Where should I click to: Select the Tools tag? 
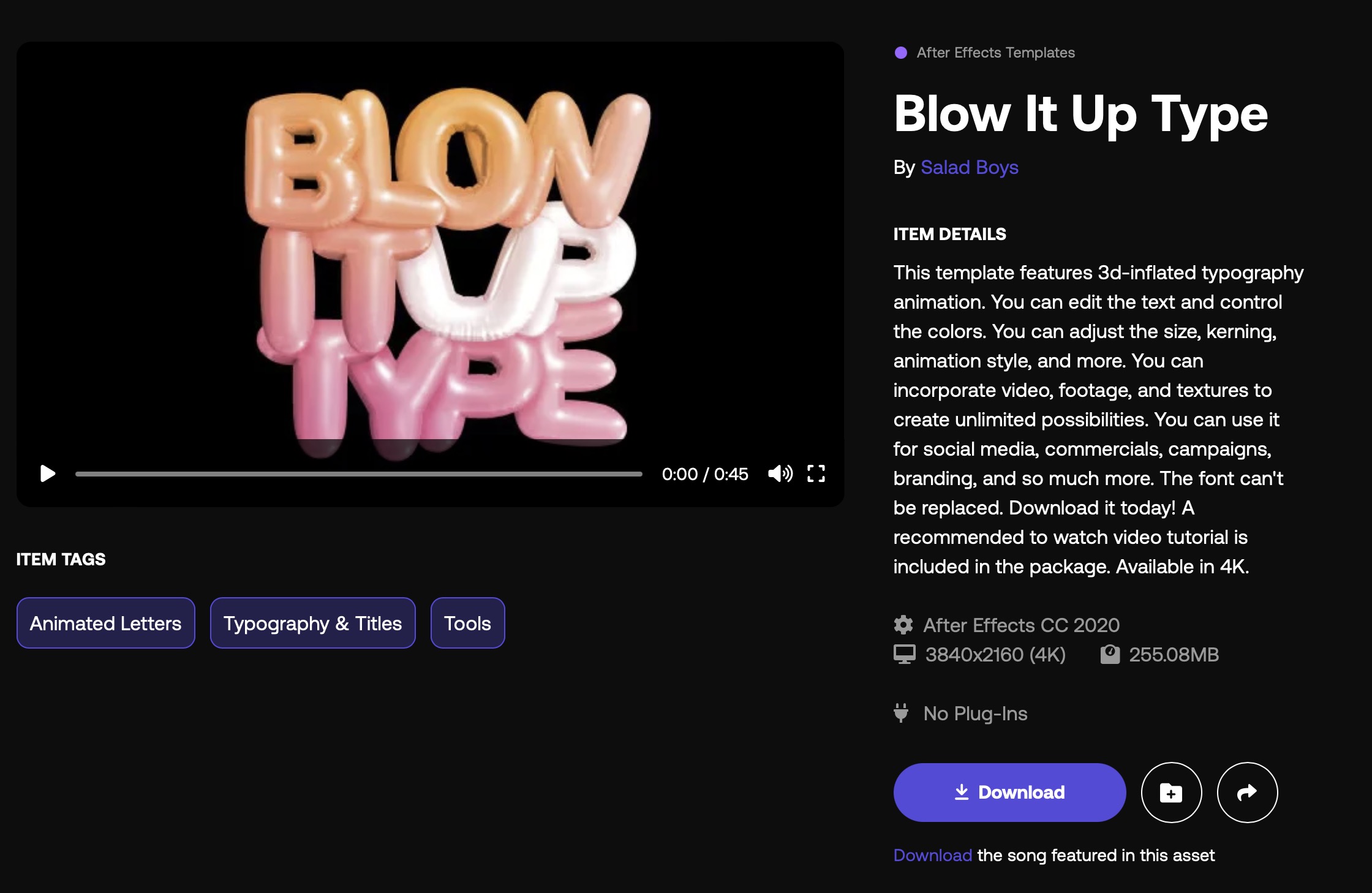point(467,623)
